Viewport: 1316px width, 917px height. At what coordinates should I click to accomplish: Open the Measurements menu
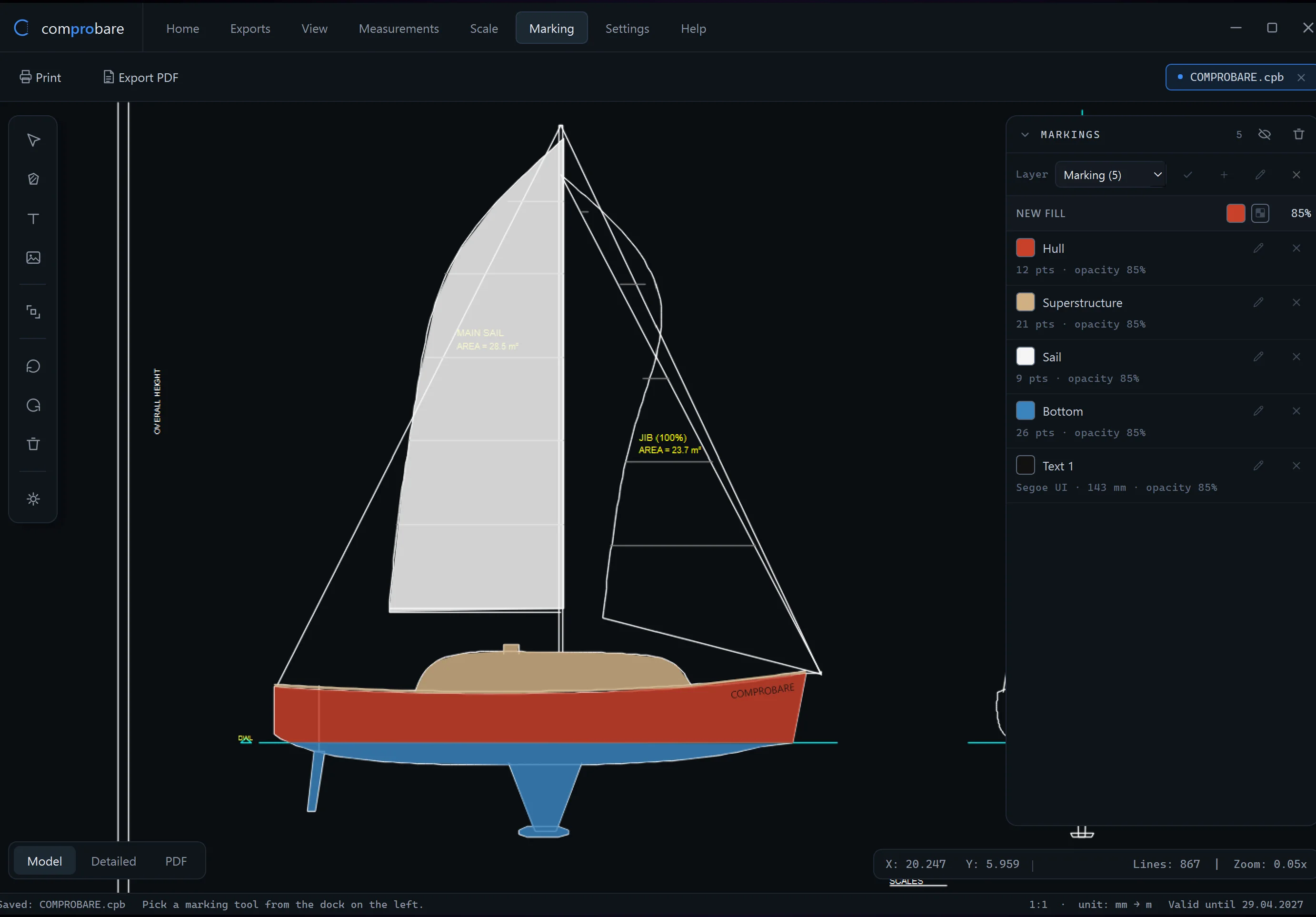pyautogui.click(x=399, y=28)
